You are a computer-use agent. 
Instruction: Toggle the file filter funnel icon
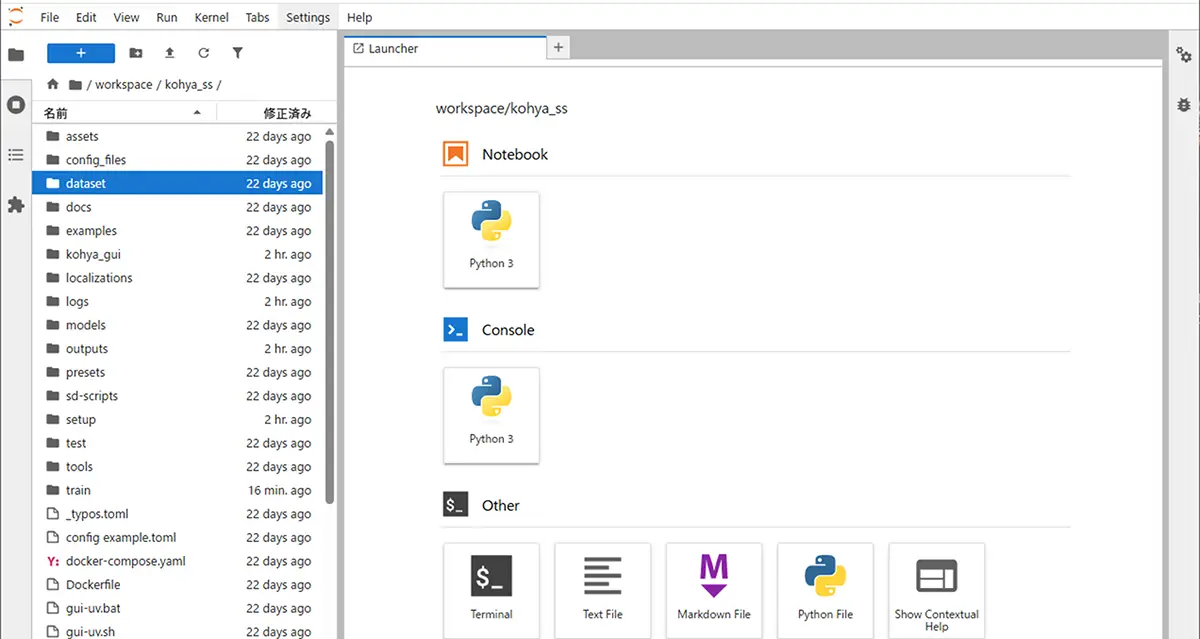point(238,53)
